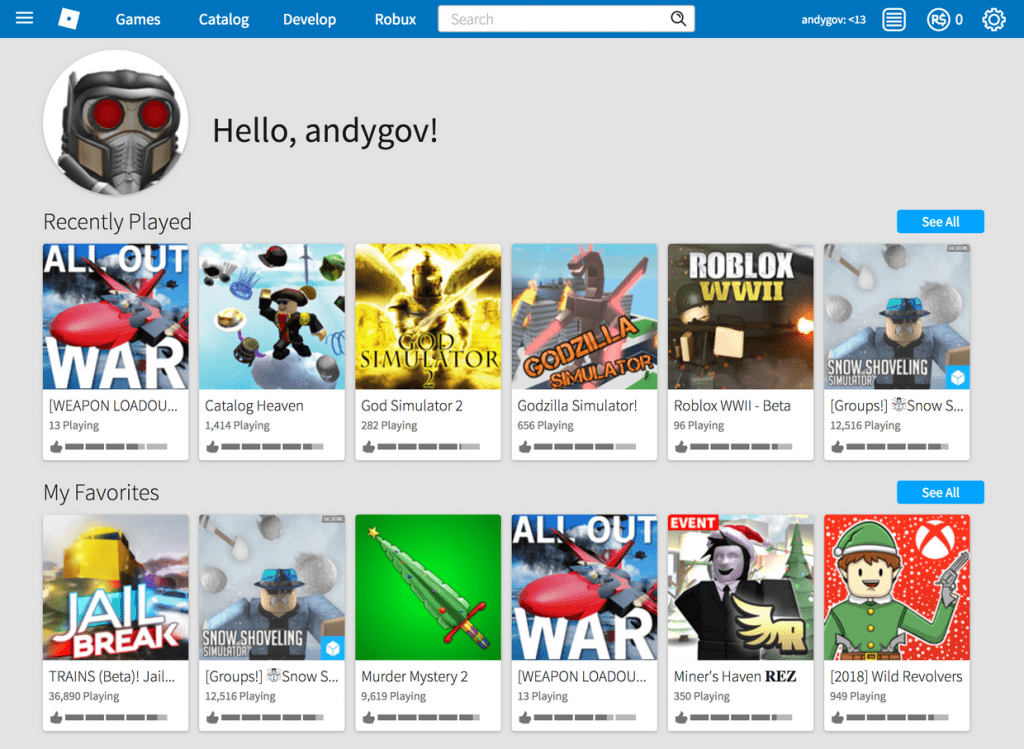Click '9,619 Playing' text
This screenshot has width=1024, height=749.
coord(393,696)
